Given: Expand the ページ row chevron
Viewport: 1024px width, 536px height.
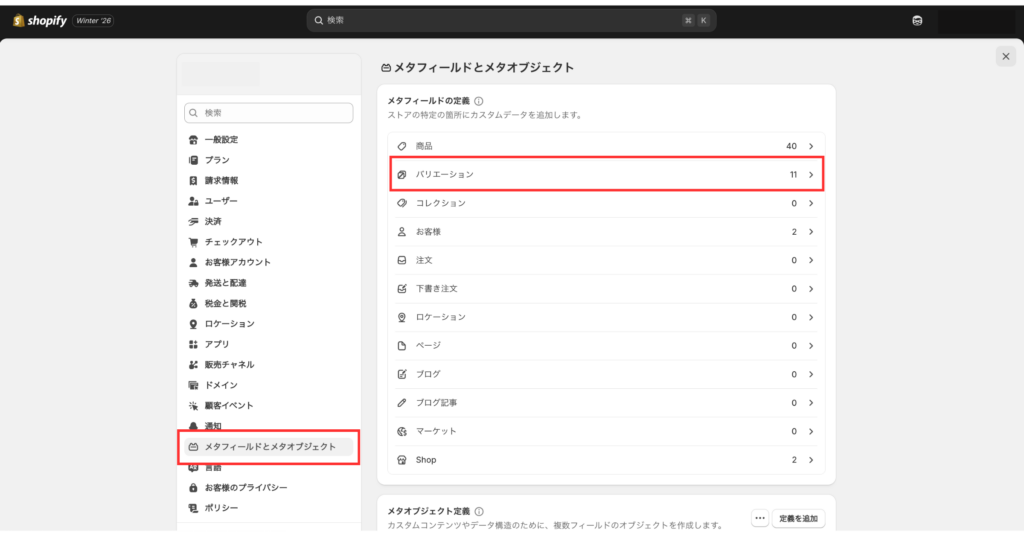Looking at the screenshot, I should (x=811, y=346).
